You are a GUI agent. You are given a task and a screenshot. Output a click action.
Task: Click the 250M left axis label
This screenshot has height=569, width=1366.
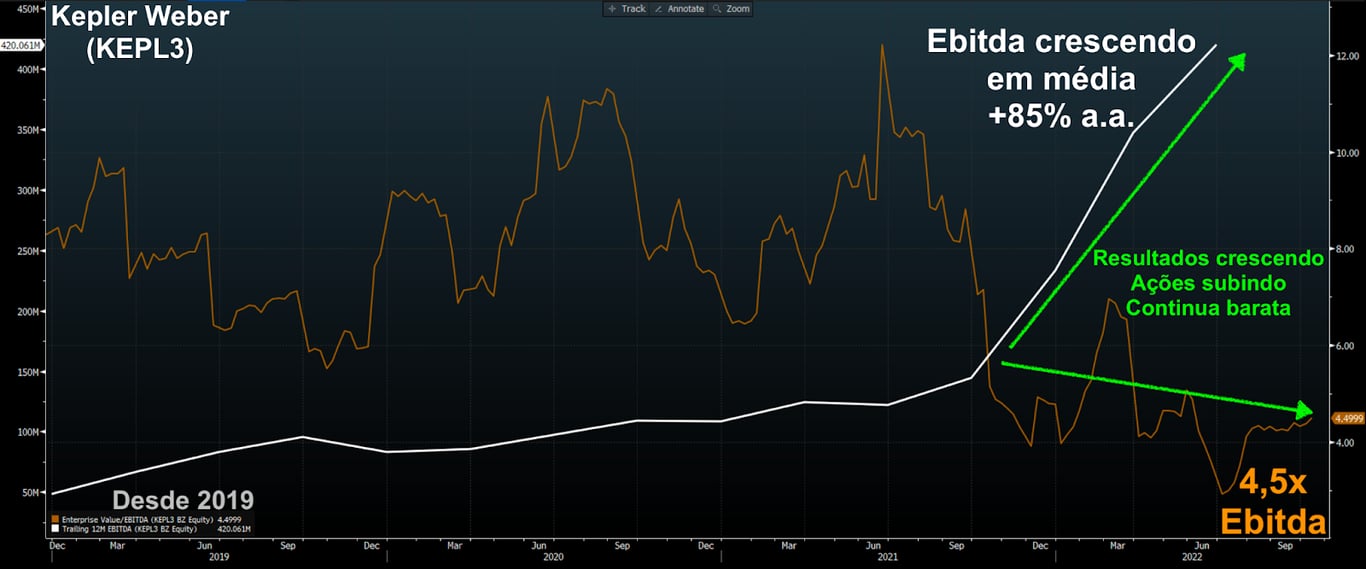[26, 251]
